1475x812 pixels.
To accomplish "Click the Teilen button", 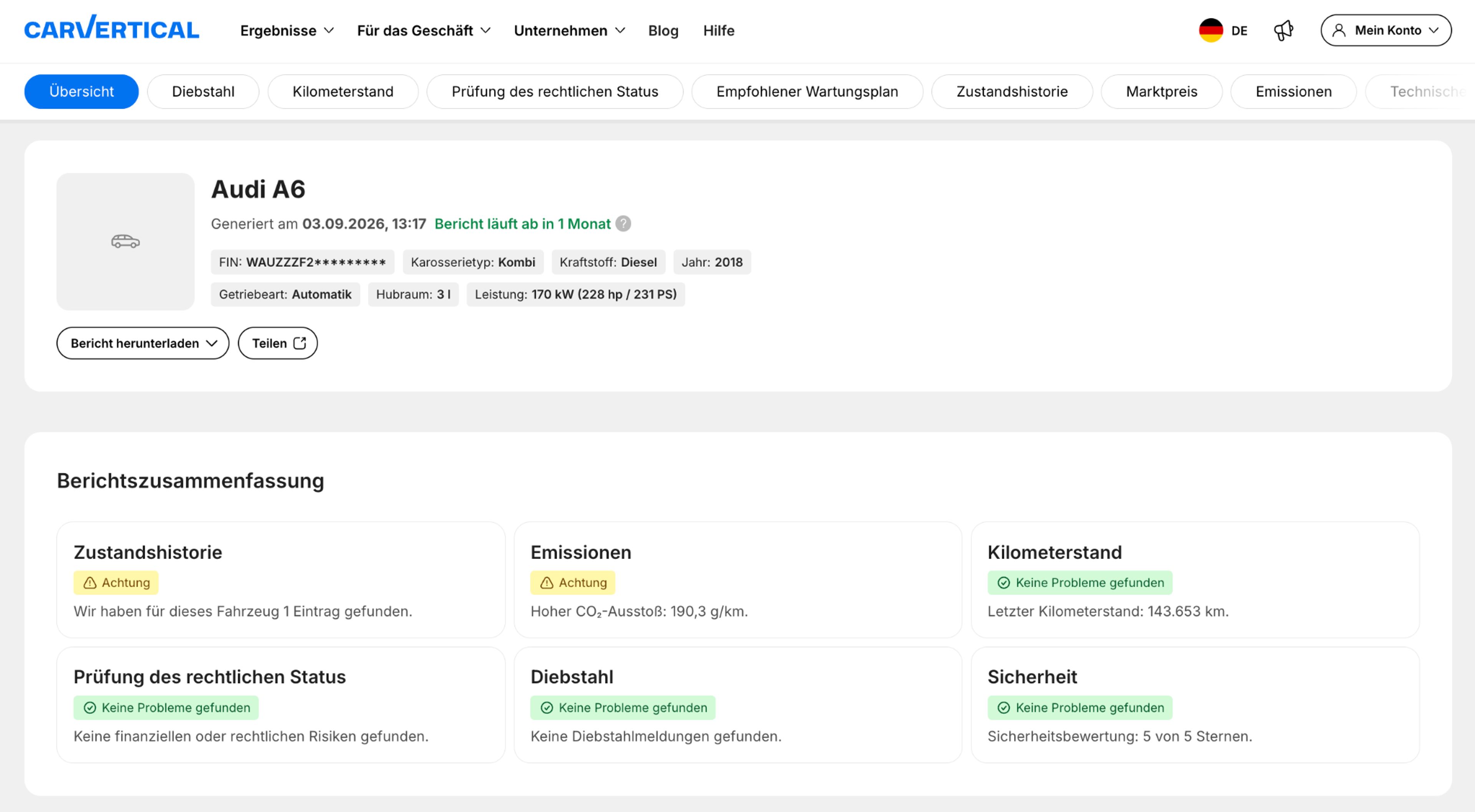I will (278, 343).
